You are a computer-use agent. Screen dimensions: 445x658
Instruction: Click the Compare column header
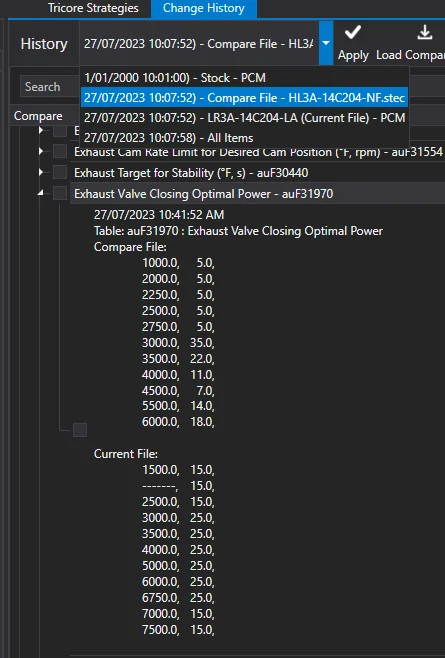(x=38, y=116)
